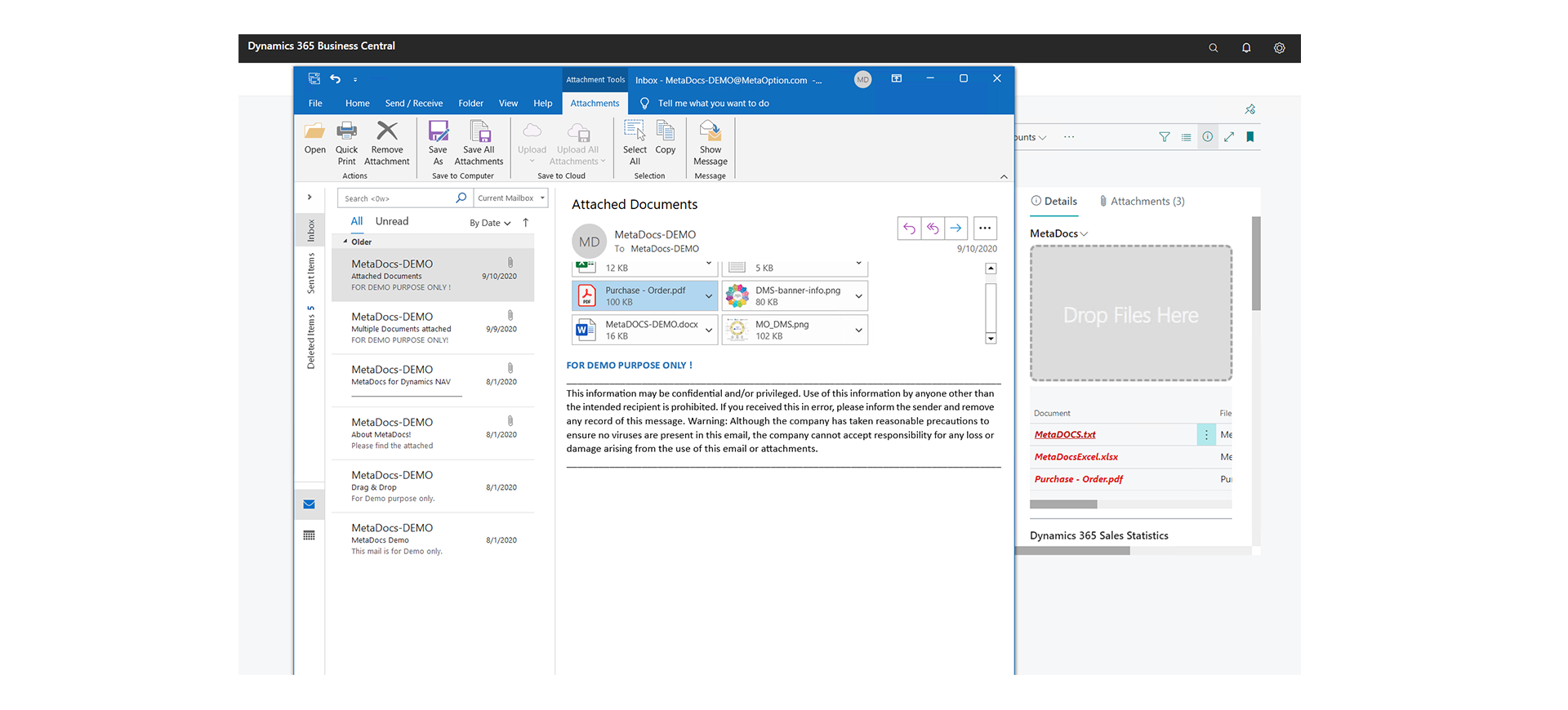Switch to Folder ribbon tab
The width and height of the screenshot is (1568, 710).
(471, 104)
